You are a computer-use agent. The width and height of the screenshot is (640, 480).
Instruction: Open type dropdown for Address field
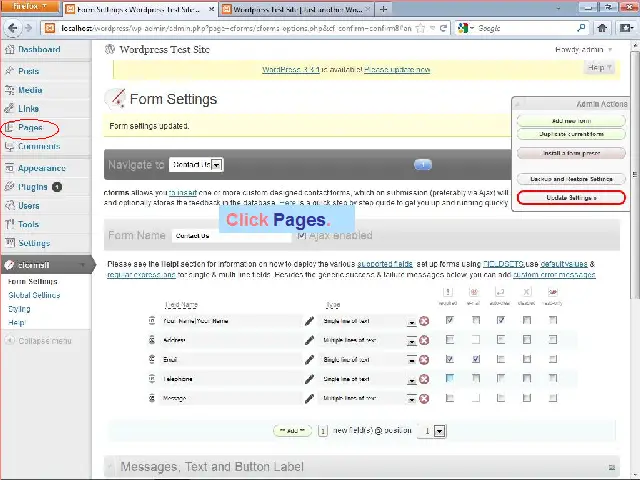coord(412,340)
